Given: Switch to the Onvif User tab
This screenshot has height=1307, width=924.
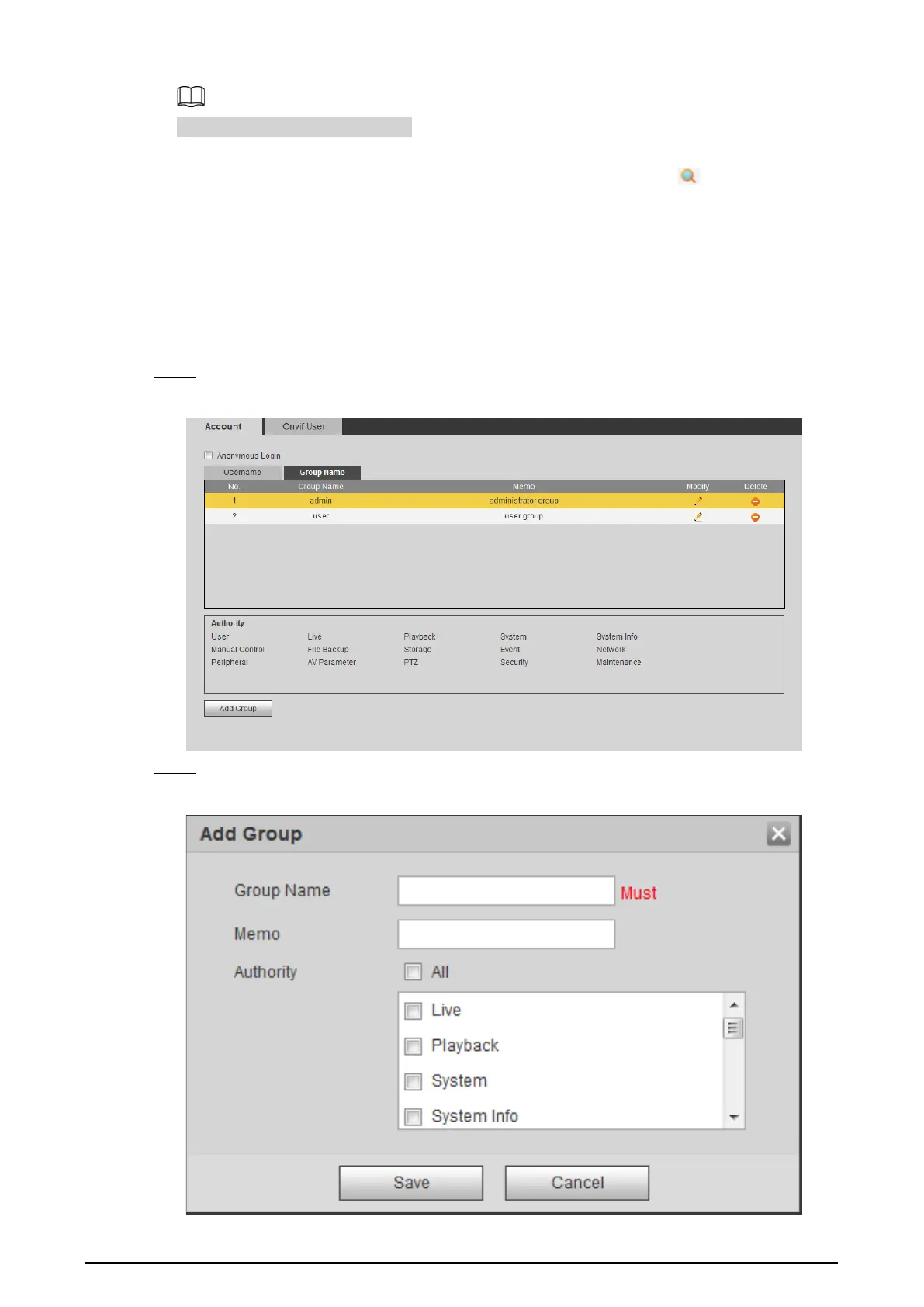Looking at the screenshot, I should (303, 427).
